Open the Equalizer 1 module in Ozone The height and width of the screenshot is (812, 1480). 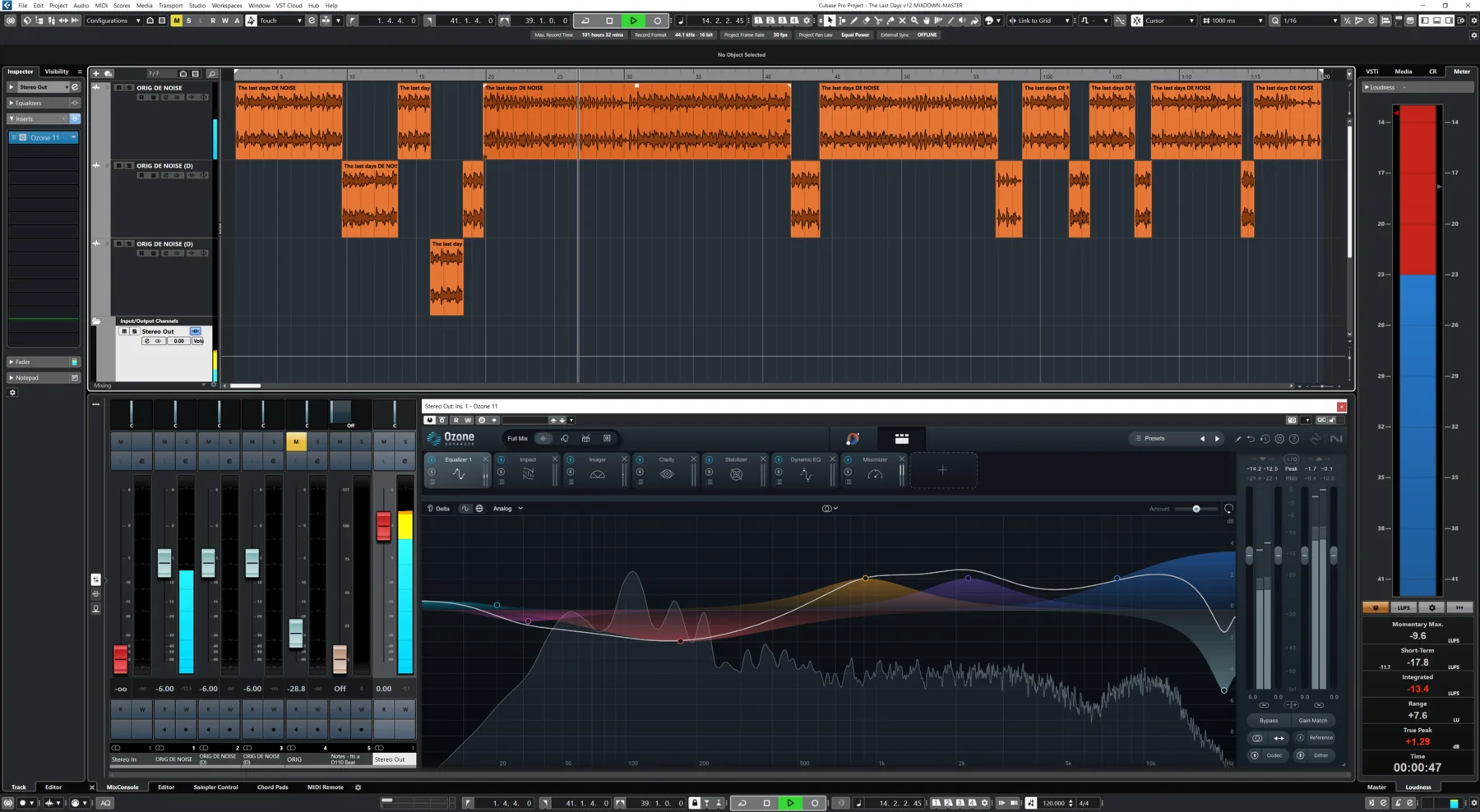458,459
